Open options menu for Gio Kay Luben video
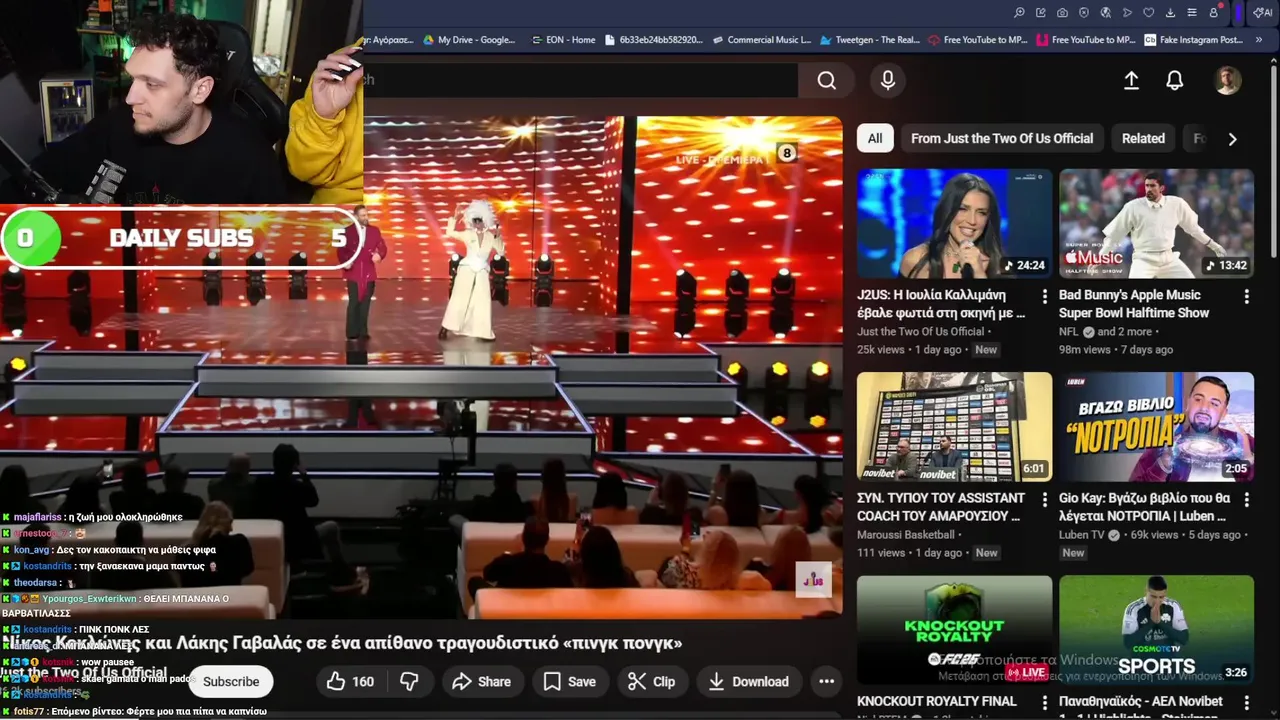The height and width of the screenshot is (720, 1280). point(1246,500)
